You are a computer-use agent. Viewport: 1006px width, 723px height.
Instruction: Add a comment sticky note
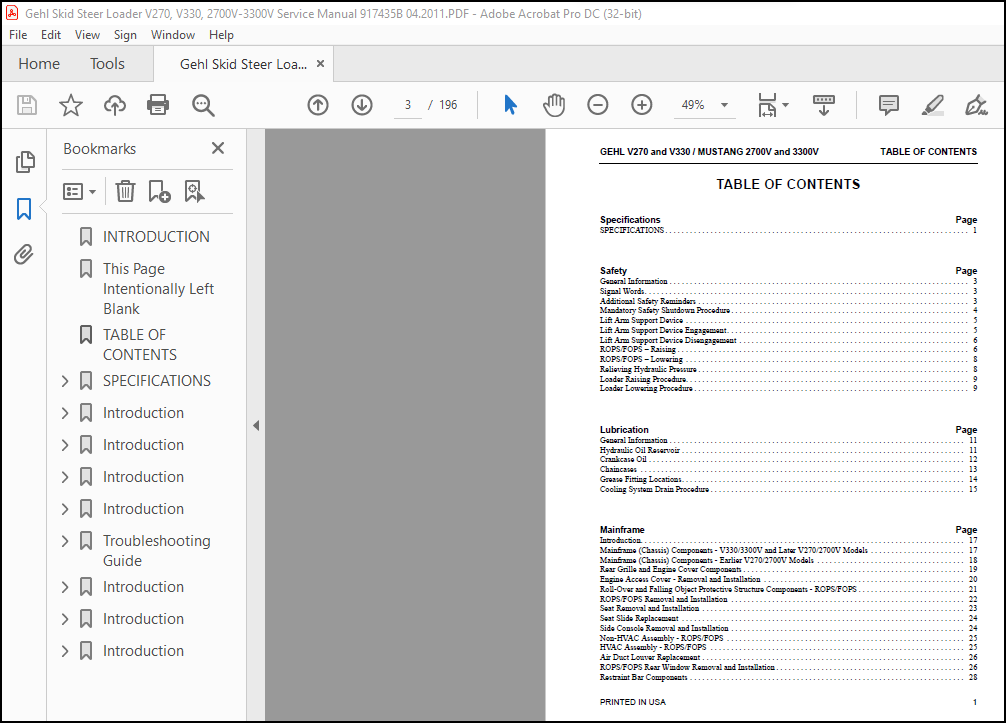pyautogui.click(x=889, y=105)
